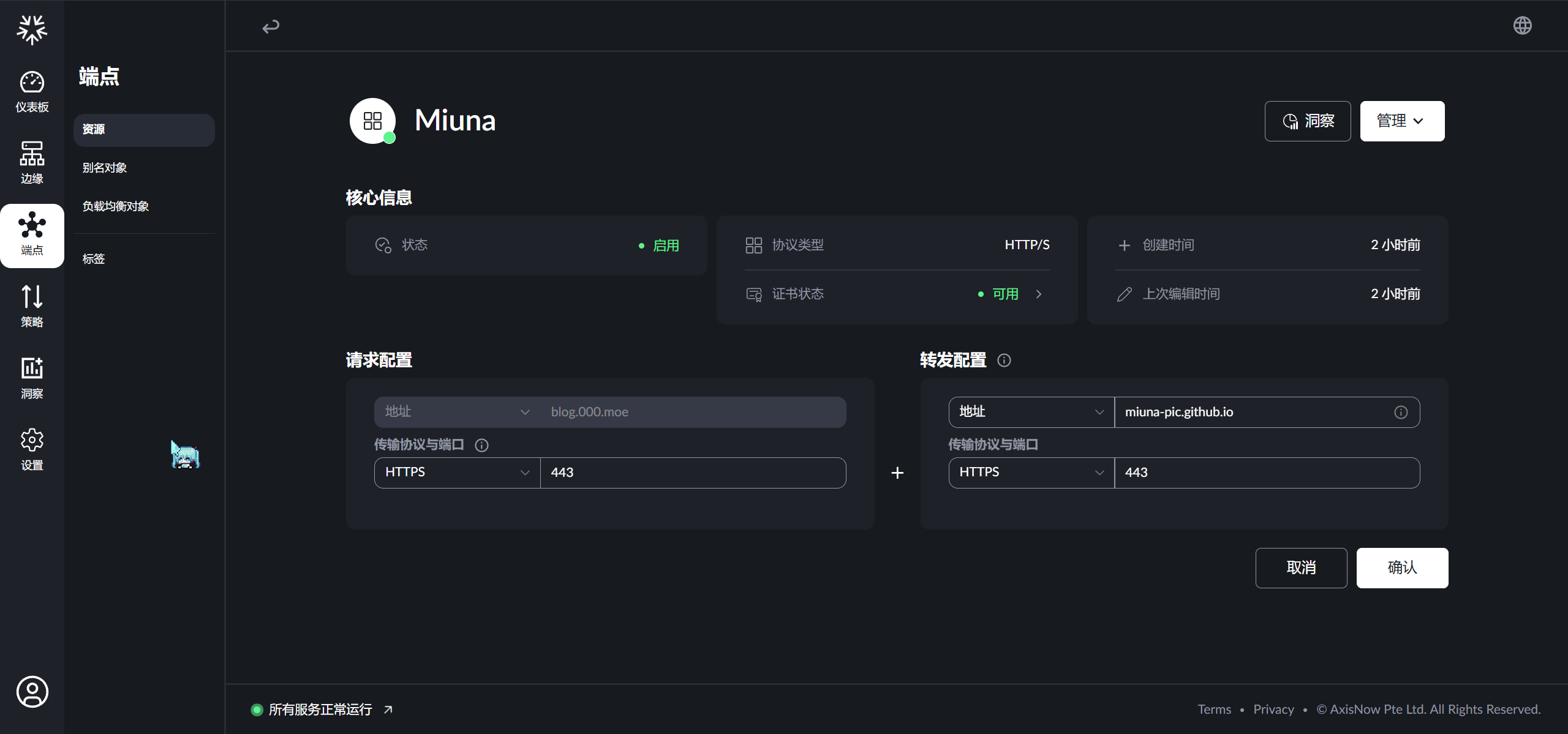Select 别名对象 in the side menu
Screen dimensions: 1568x734
point(105,168)
